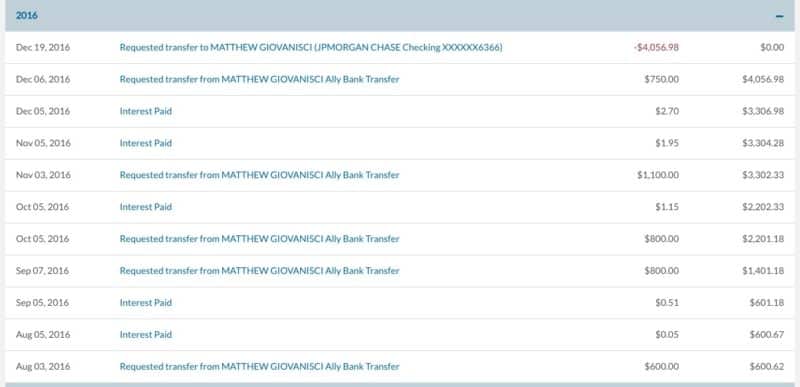This screenshot has height=387, width=800.
Task: Open the Ally Bank Transfer link with balance $2,201.18
Action: (259, 239)
